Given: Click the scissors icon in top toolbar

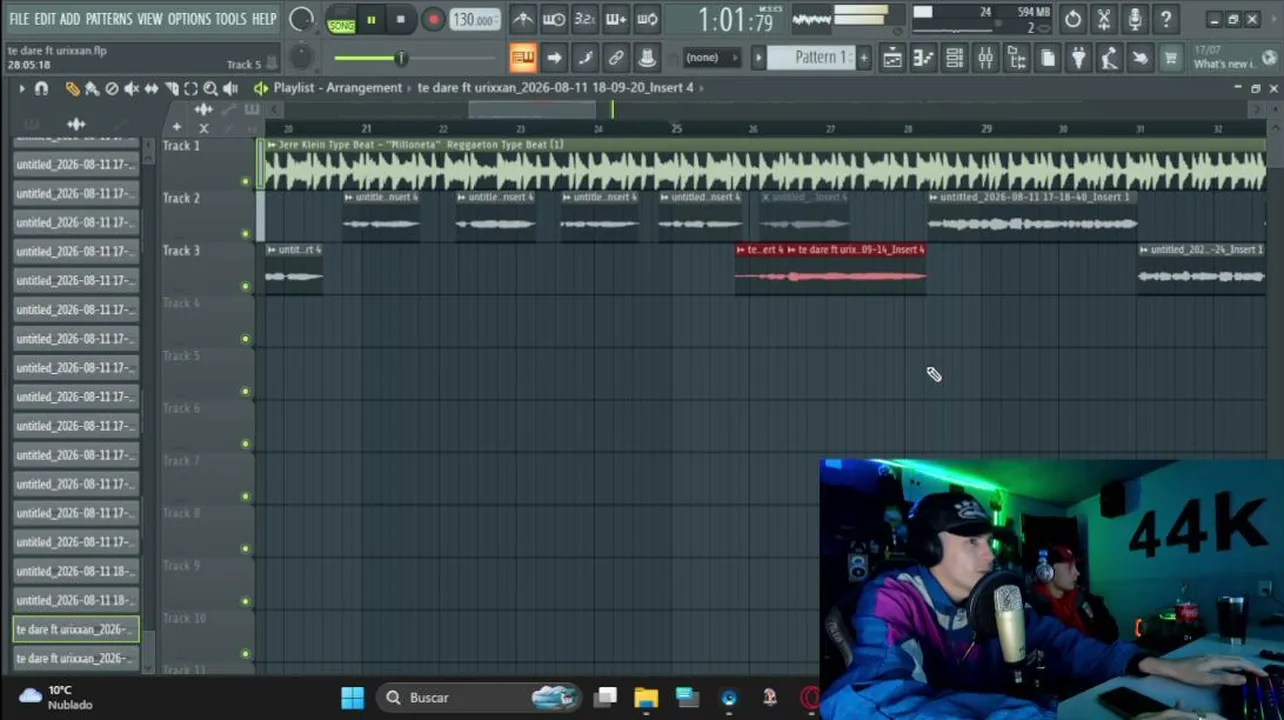Looking at the screenshot, I should click(x=1104, y=19).
